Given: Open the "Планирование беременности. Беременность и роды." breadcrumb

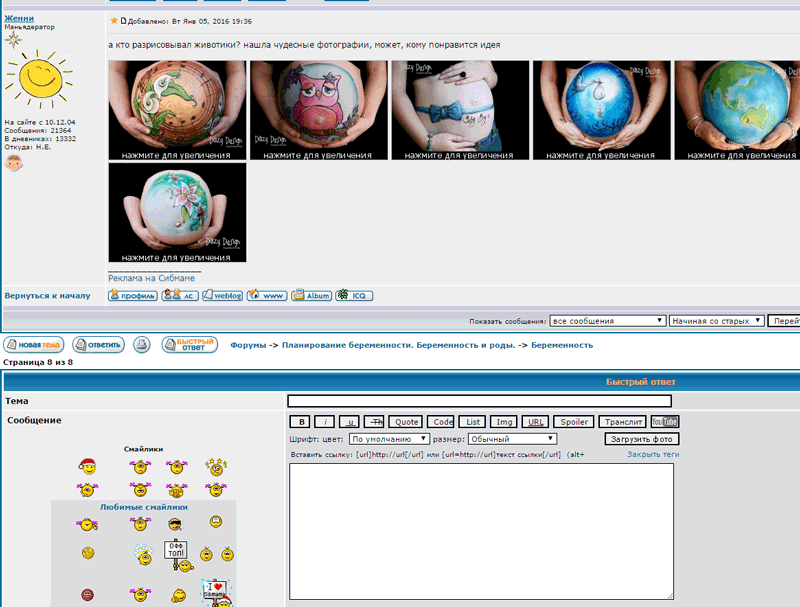Looking at the screenshot, I should [398, 345].
